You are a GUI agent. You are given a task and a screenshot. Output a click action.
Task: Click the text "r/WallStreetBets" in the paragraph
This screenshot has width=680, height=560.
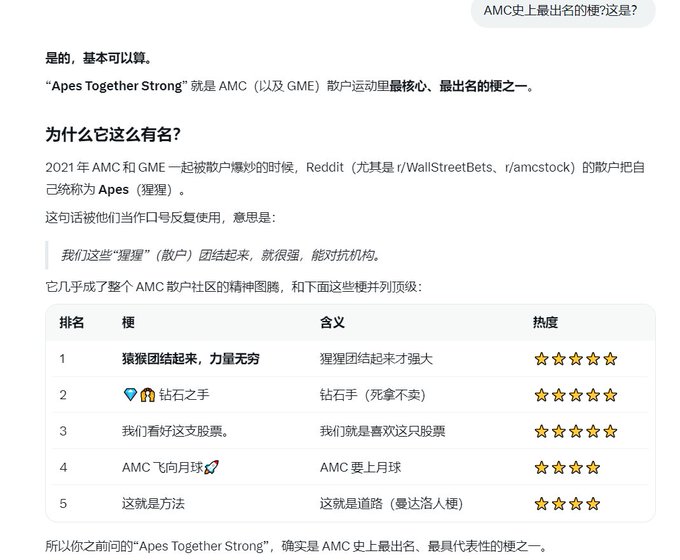click(x=445, y=167)
